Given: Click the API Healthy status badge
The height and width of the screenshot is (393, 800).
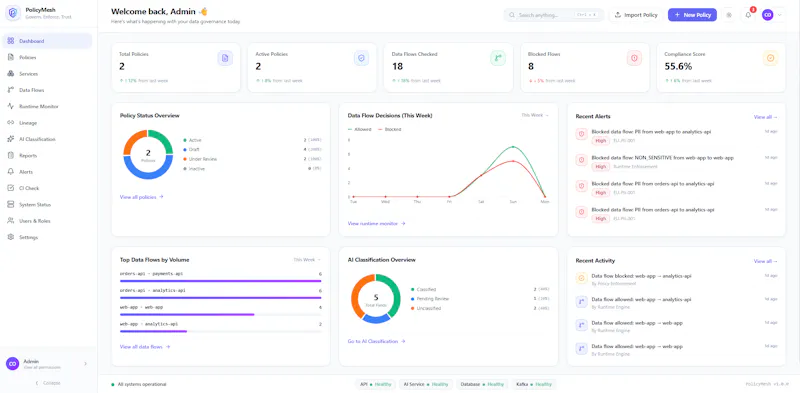Looking at the screenshot, I should (375, 384).
